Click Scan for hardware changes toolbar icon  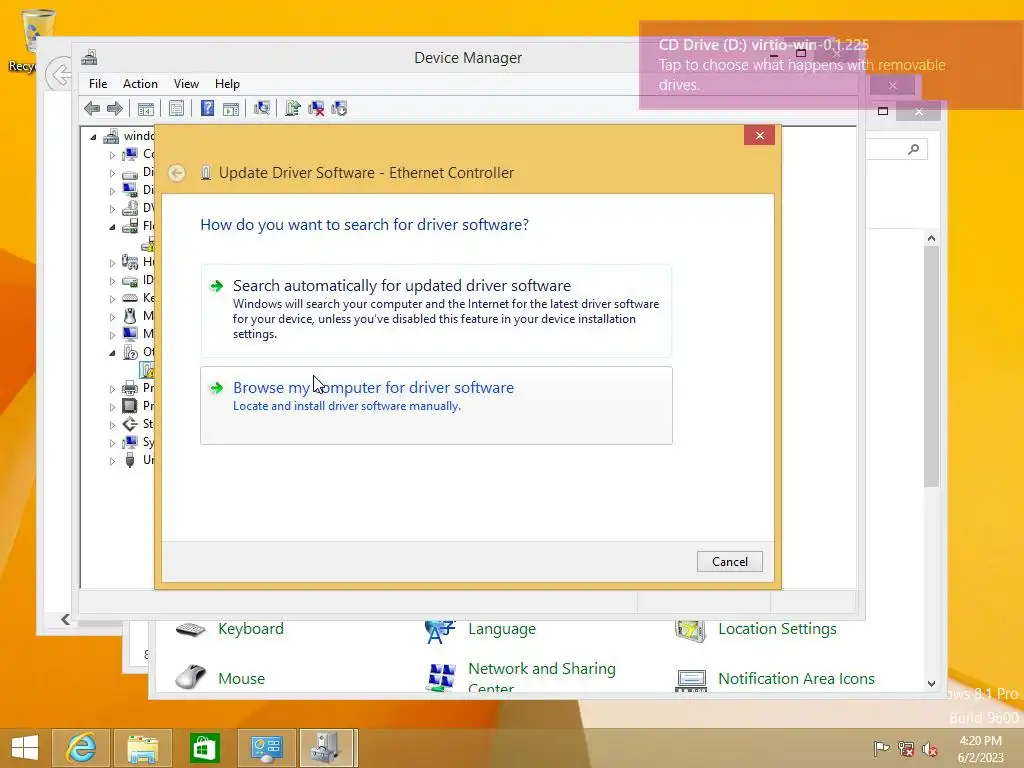tap(262, 108)
